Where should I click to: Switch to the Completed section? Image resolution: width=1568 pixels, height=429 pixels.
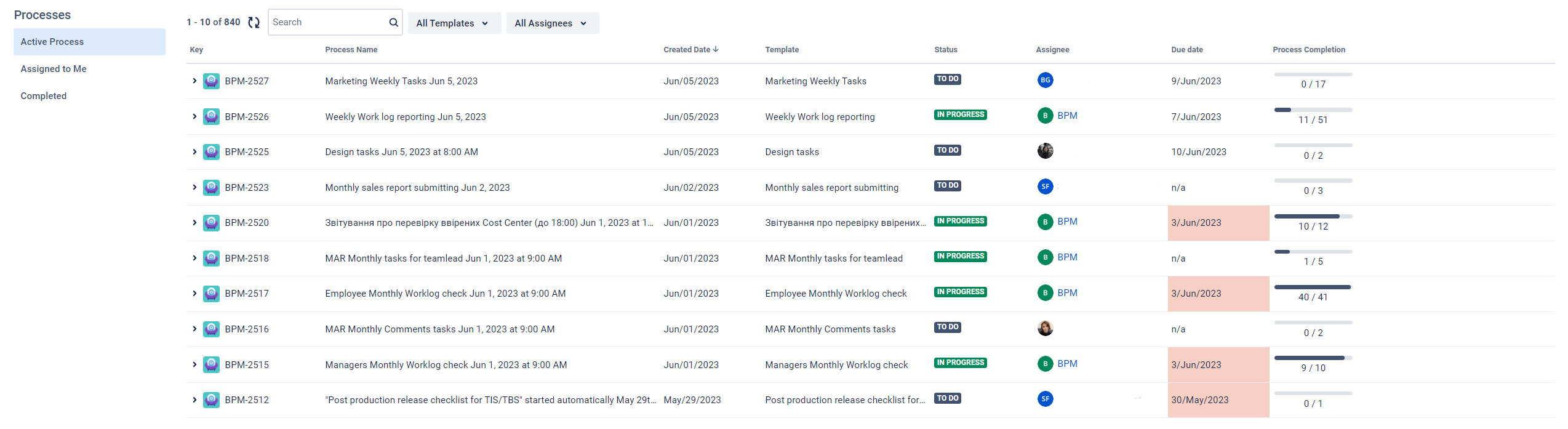[x=44, y=96]
